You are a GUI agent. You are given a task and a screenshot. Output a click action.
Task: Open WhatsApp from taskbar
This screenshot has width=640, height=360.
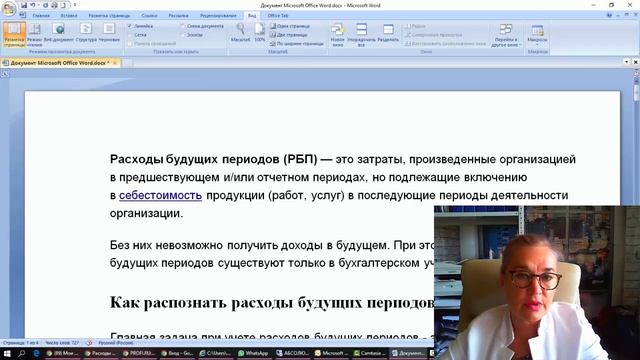click(x=253, y=353)
